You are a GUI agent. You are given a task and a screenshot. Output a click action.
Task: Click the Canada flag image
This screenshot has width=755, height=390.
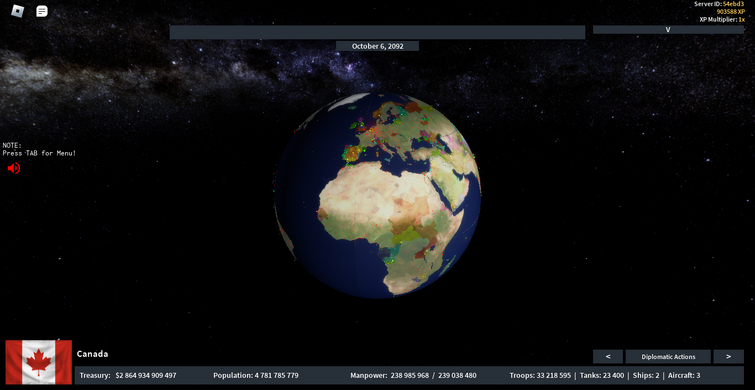[x=39, y=362]
